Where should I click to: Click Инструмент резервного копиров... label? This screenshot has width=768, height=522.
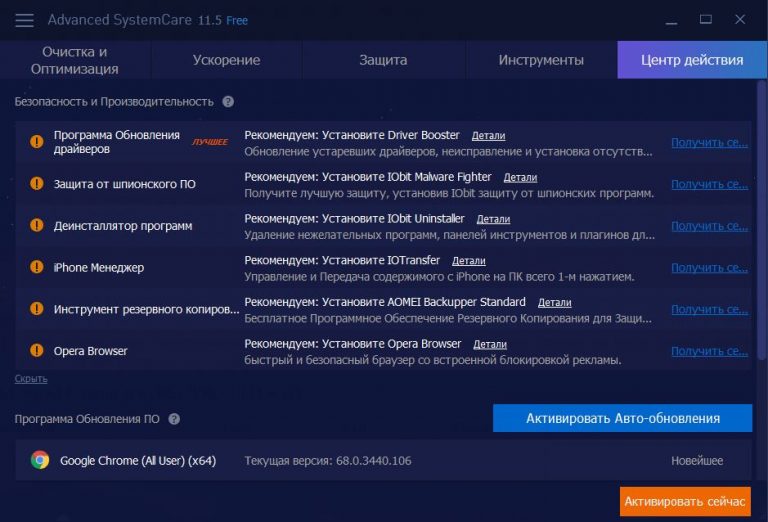click(146, 309)
